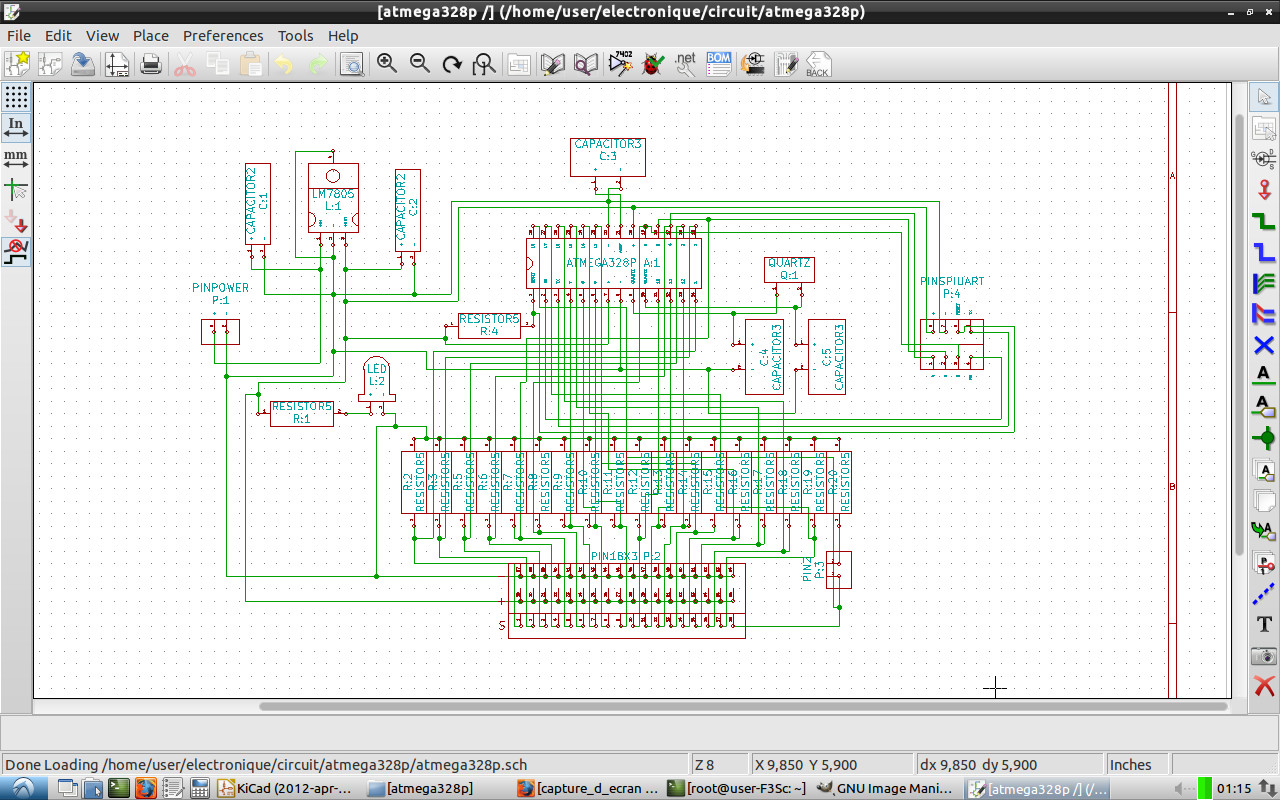
Task: Switch units to millimeters
Action: 16,158
